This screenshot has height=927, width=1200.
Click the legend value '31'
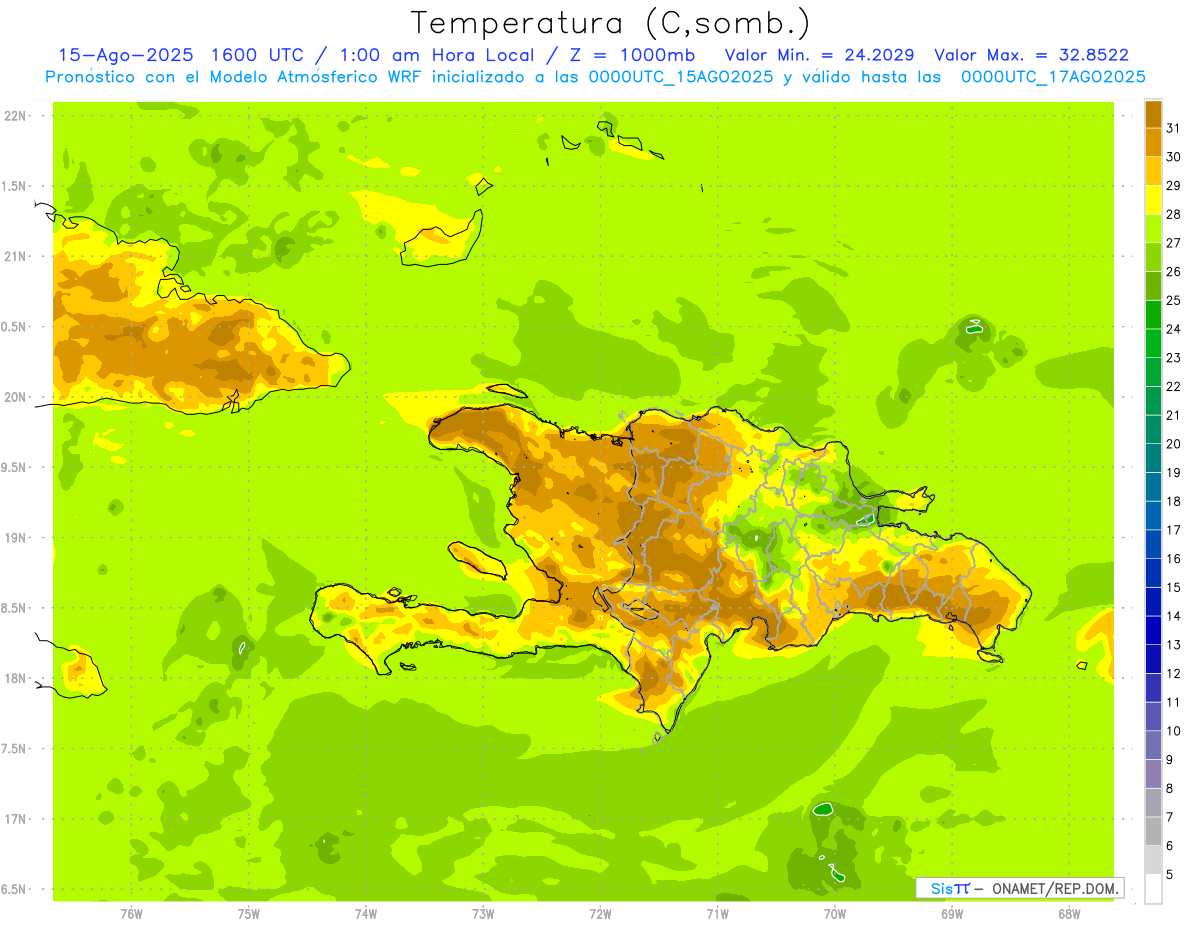pos(1174,128)
